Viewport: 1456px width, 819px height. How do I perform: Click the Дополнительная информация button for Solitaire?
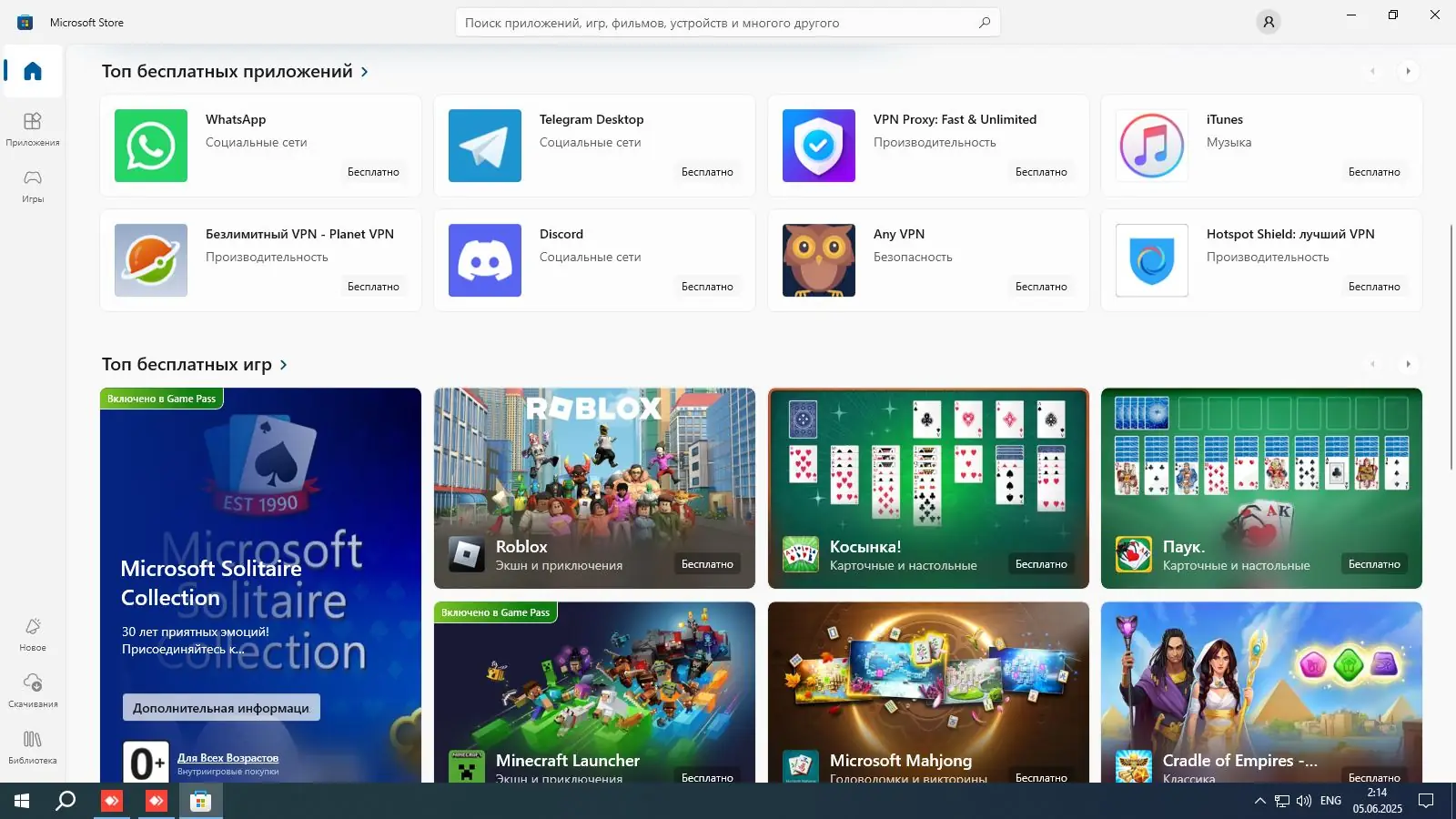(219, 707)
